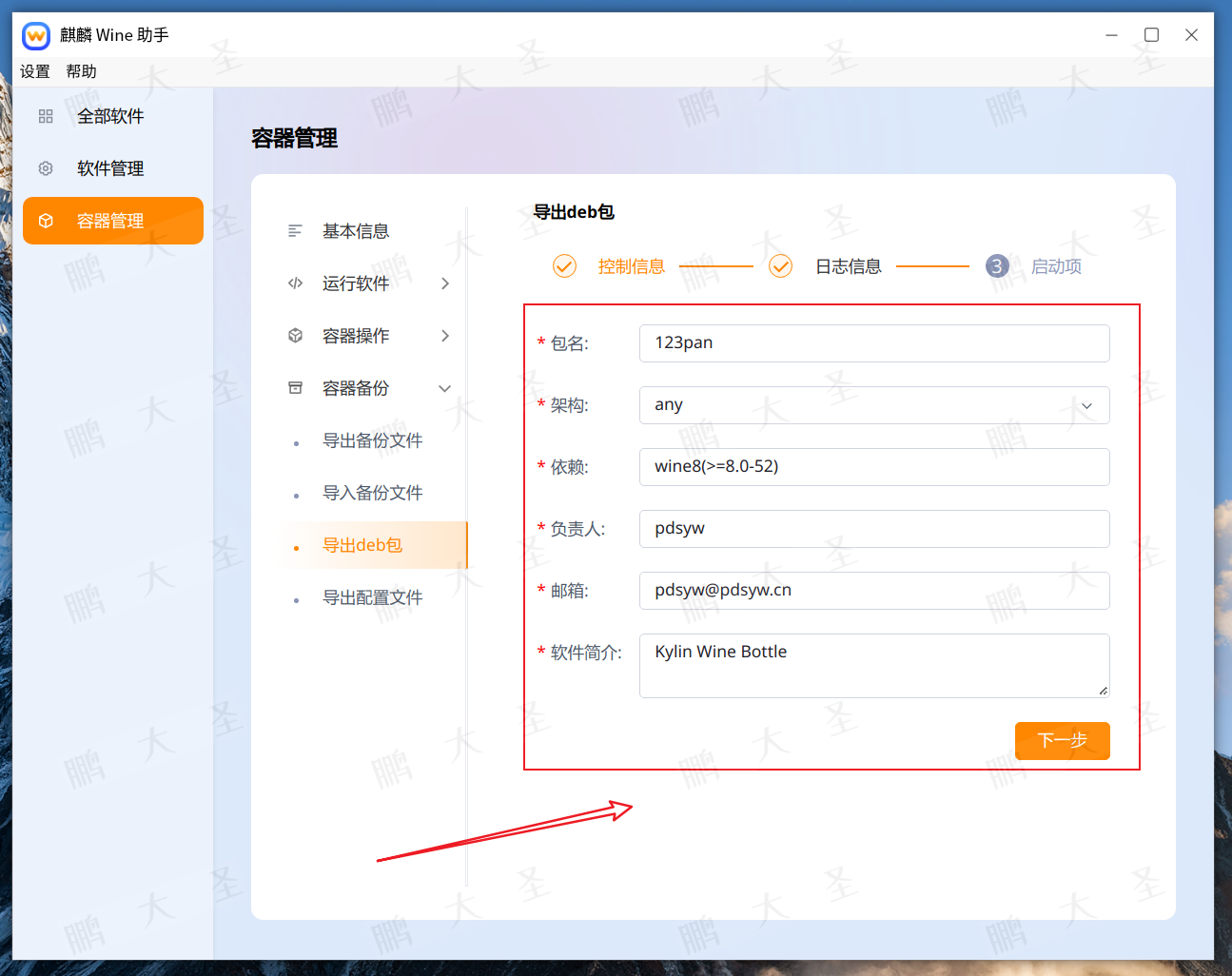Select 导出deb包 item
1232x976 pixels.
coord(373,545)
